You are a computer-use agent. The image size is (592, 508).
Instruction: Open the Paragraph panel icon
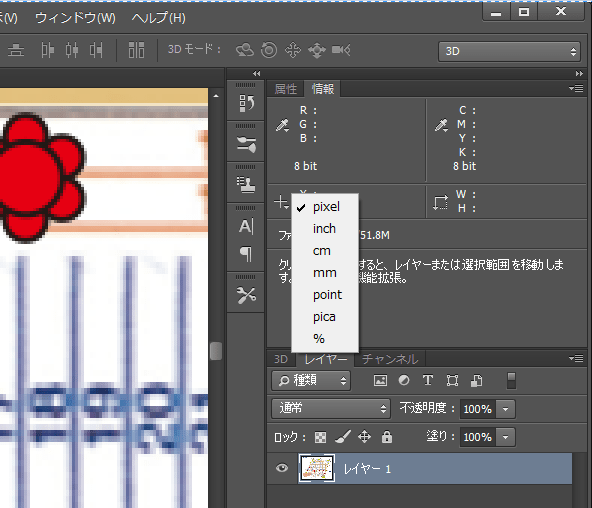coord(246,254)
